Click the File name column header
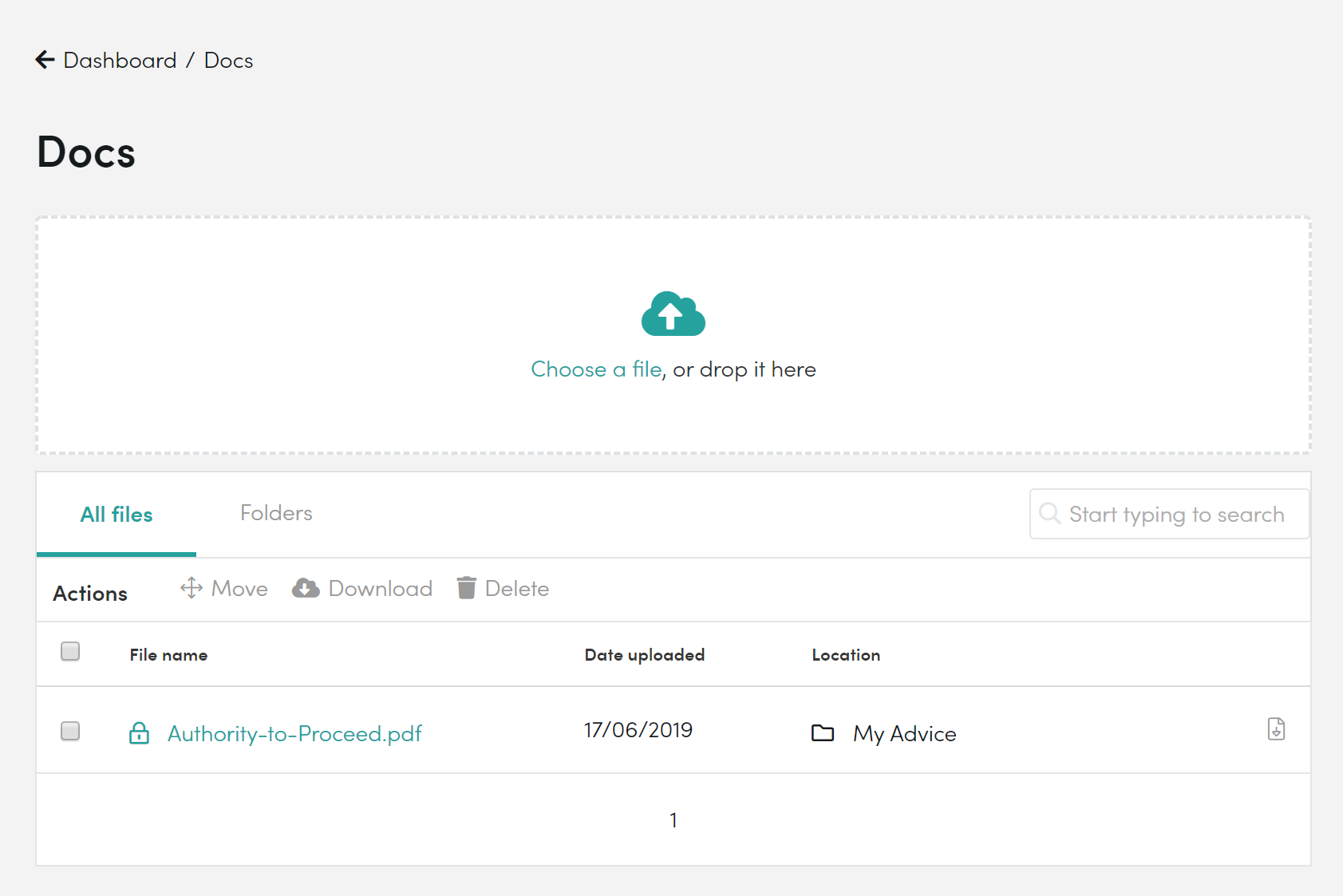 [x=168, y=655]
